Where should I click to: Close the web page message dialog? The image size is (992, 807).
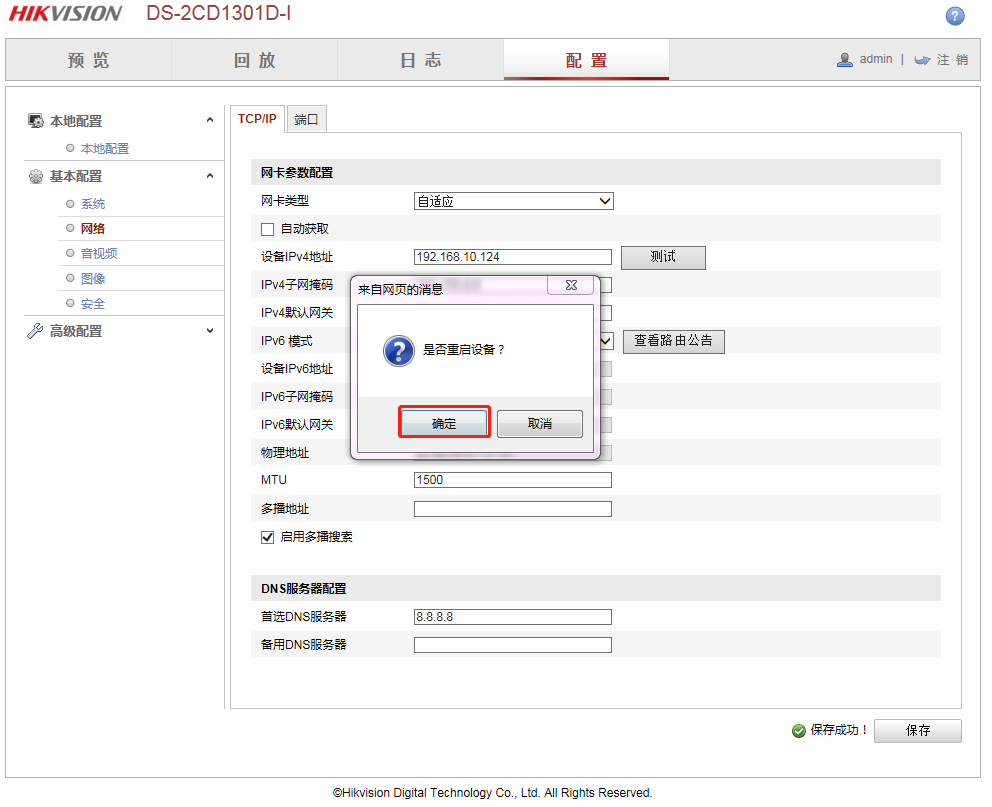click(571, 286)
